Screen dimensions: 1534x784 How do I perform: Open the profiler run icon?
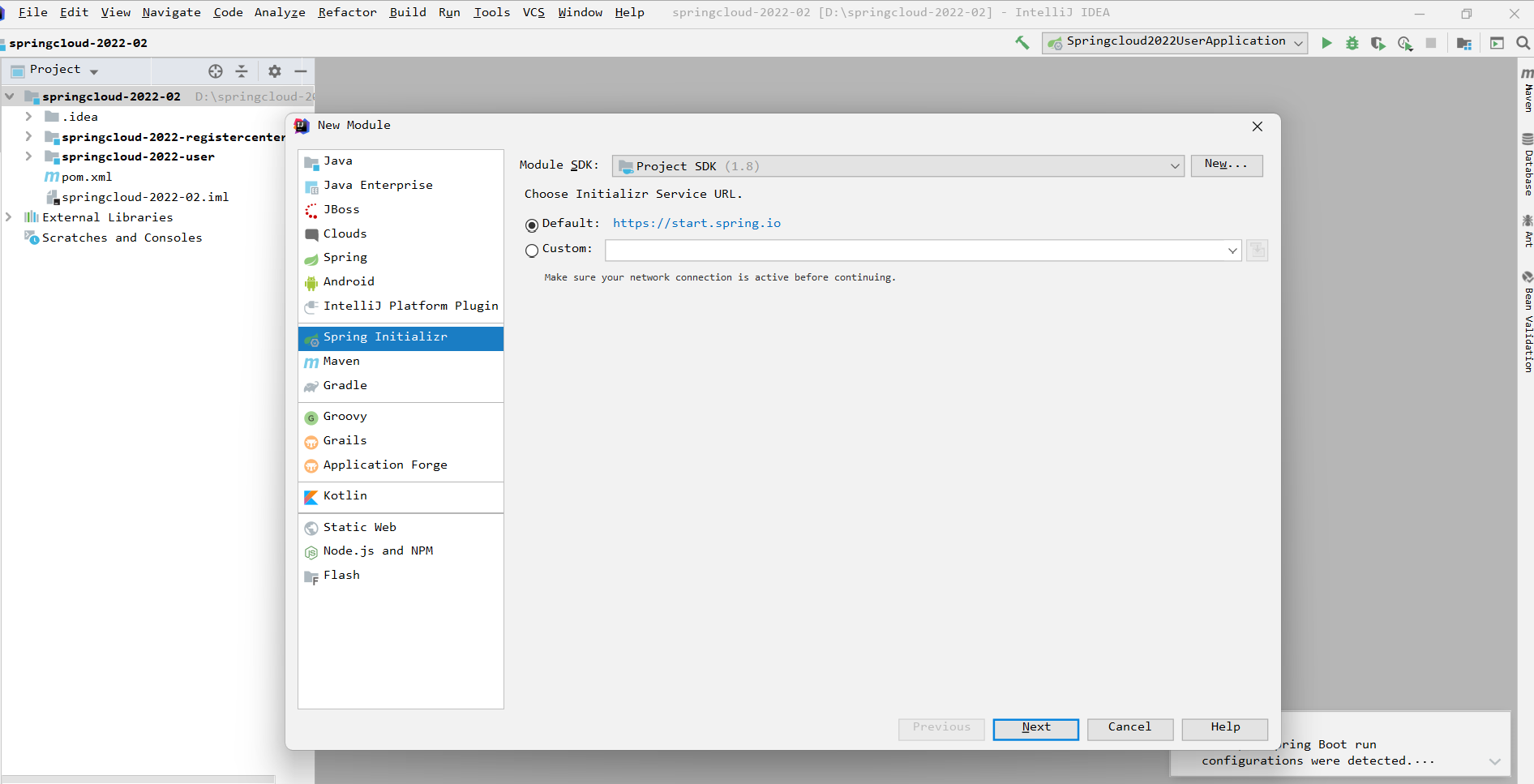point(1405,43)
